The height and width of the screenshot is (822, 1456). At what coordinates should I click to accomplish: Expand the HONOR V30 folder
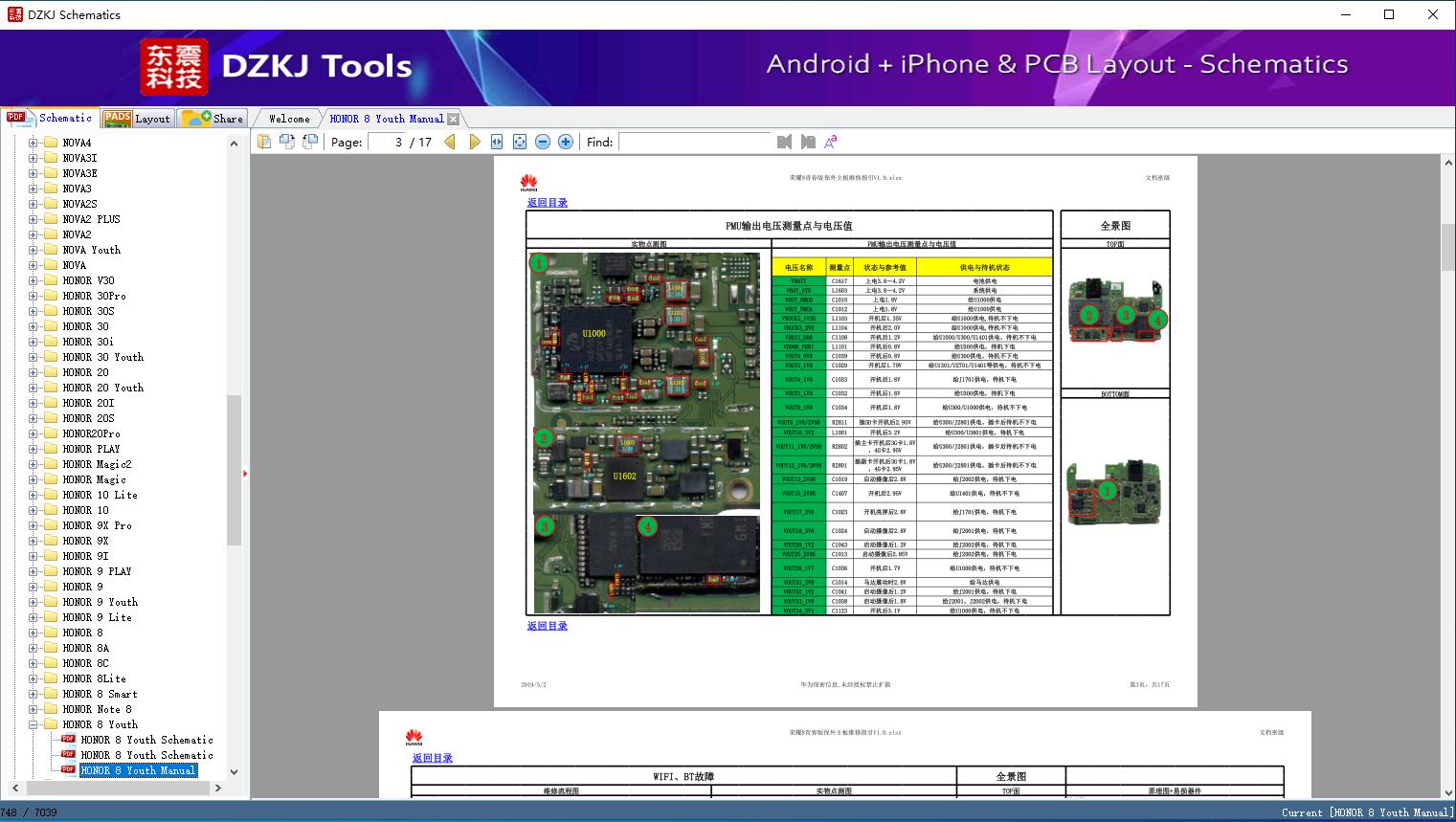tap(34, 280)
